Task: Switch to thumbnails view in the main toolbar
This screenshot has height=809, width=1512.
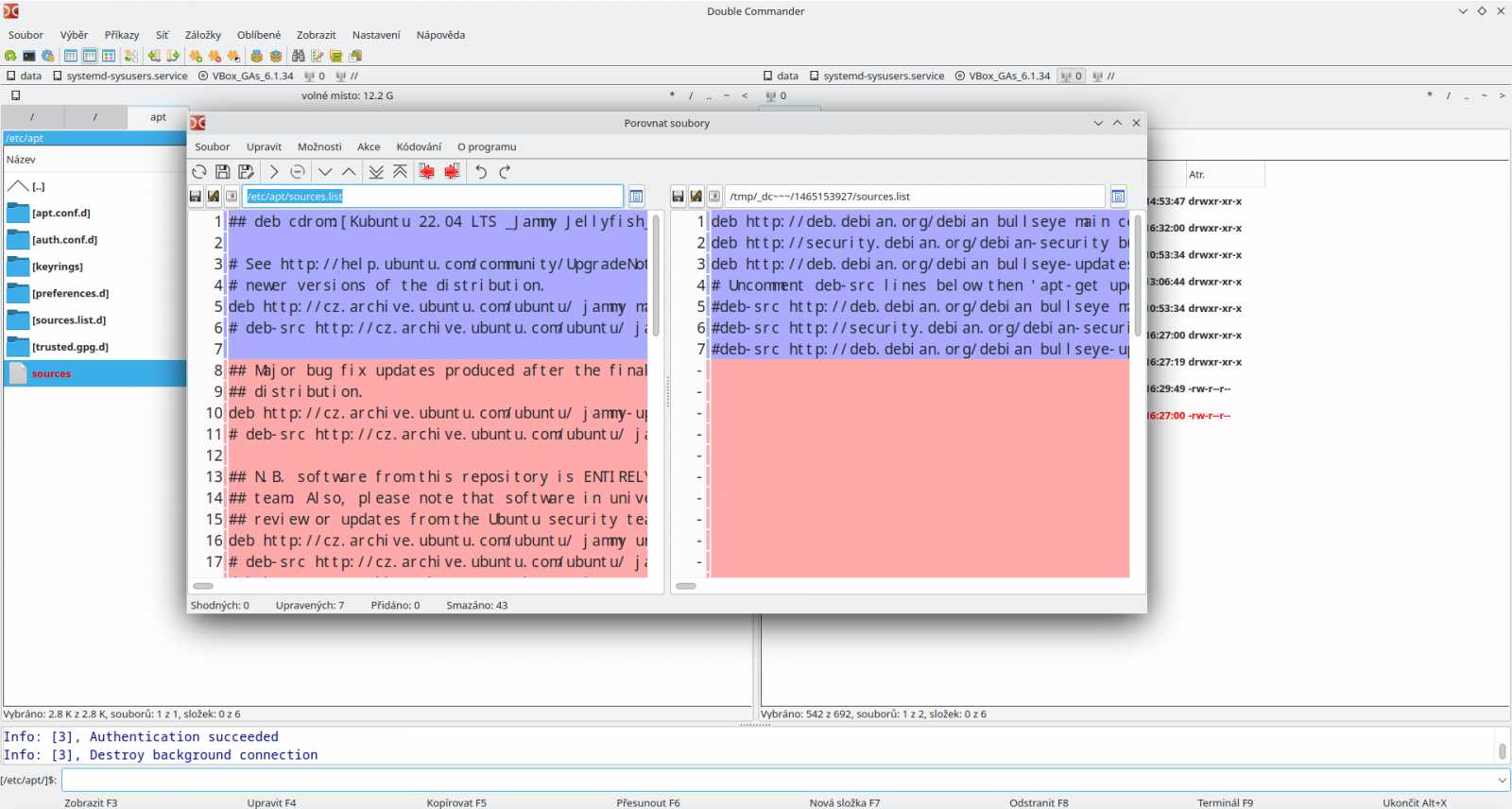Action: pyautogui.click(x=109, y=56)
